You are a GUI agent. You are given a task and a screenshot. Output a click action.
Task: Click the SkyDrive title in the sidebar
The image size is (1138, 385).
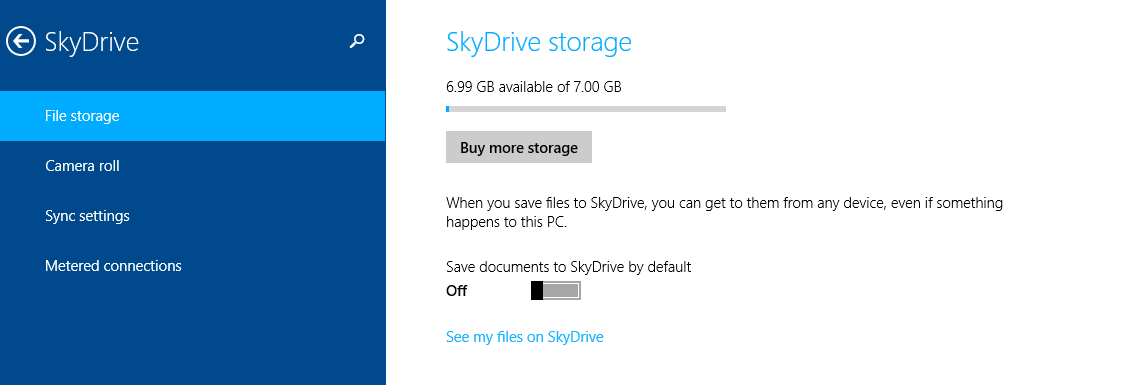click(x=91, y=41)
